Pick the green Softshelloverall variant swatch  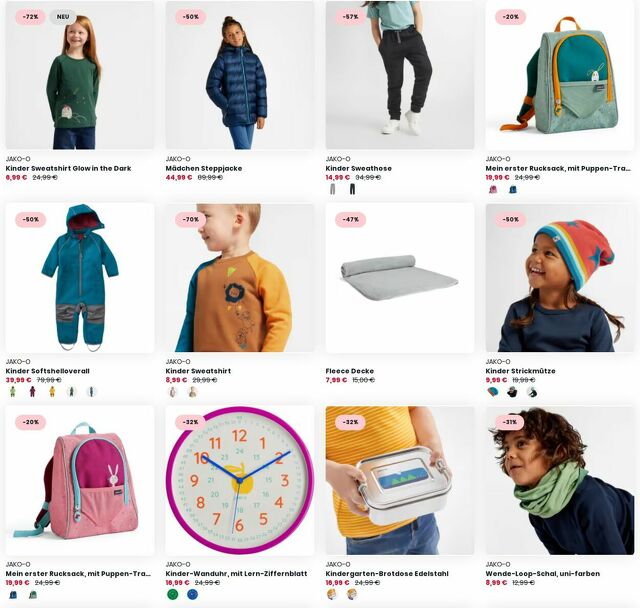click(13, 392)
